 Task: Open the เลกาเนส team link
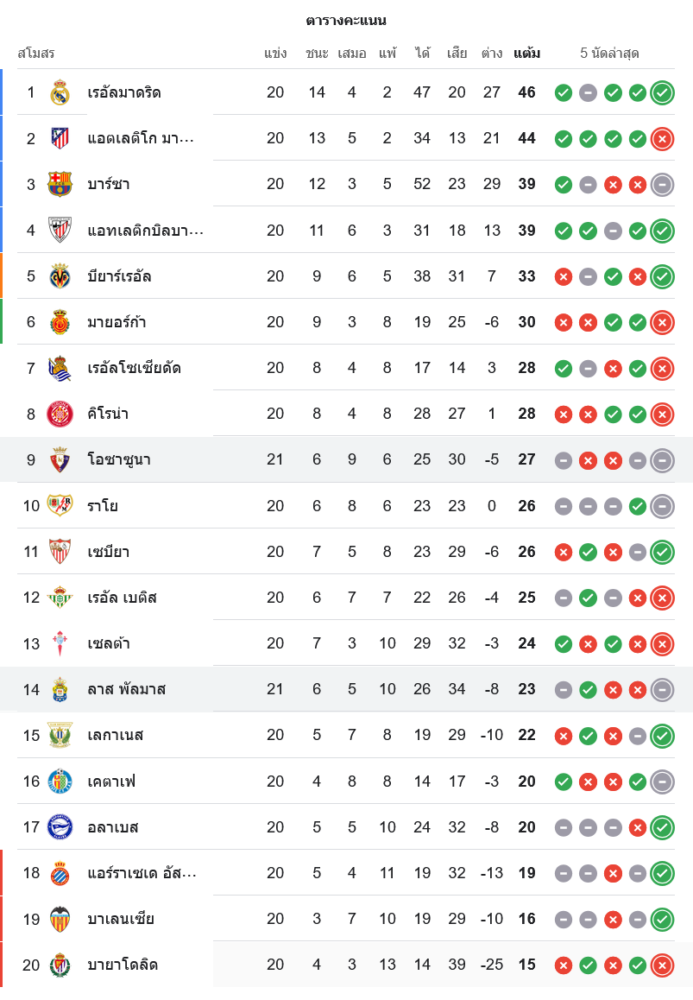pos(115,735)
